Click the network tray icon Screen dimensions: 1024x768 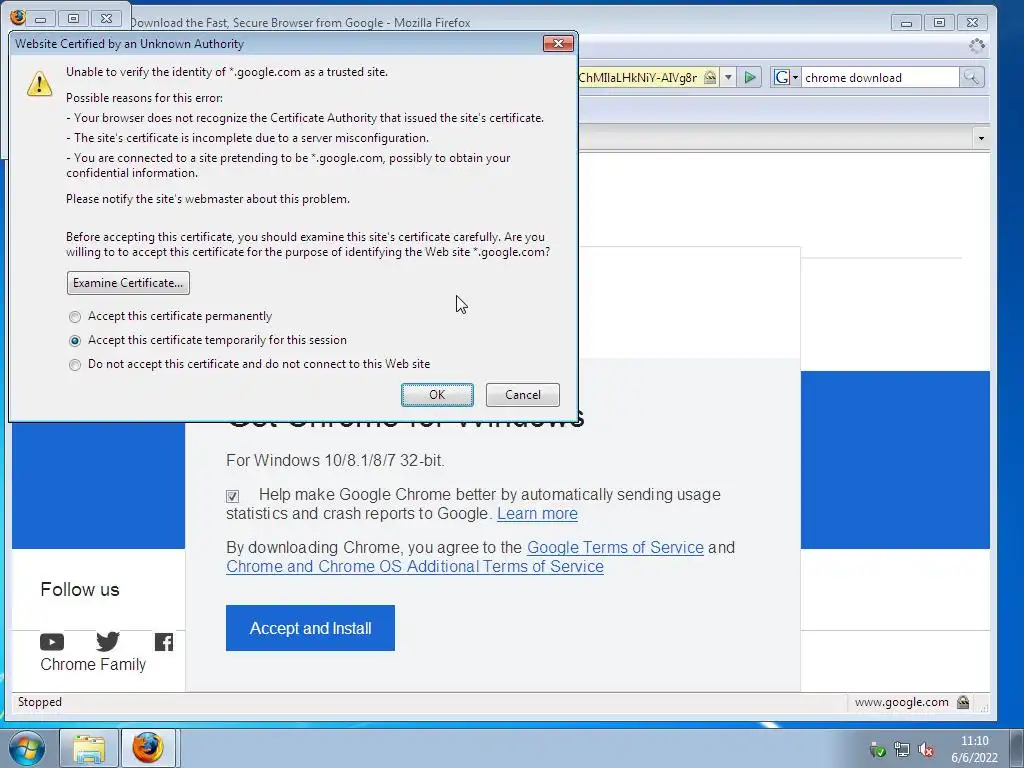point(902,750)
